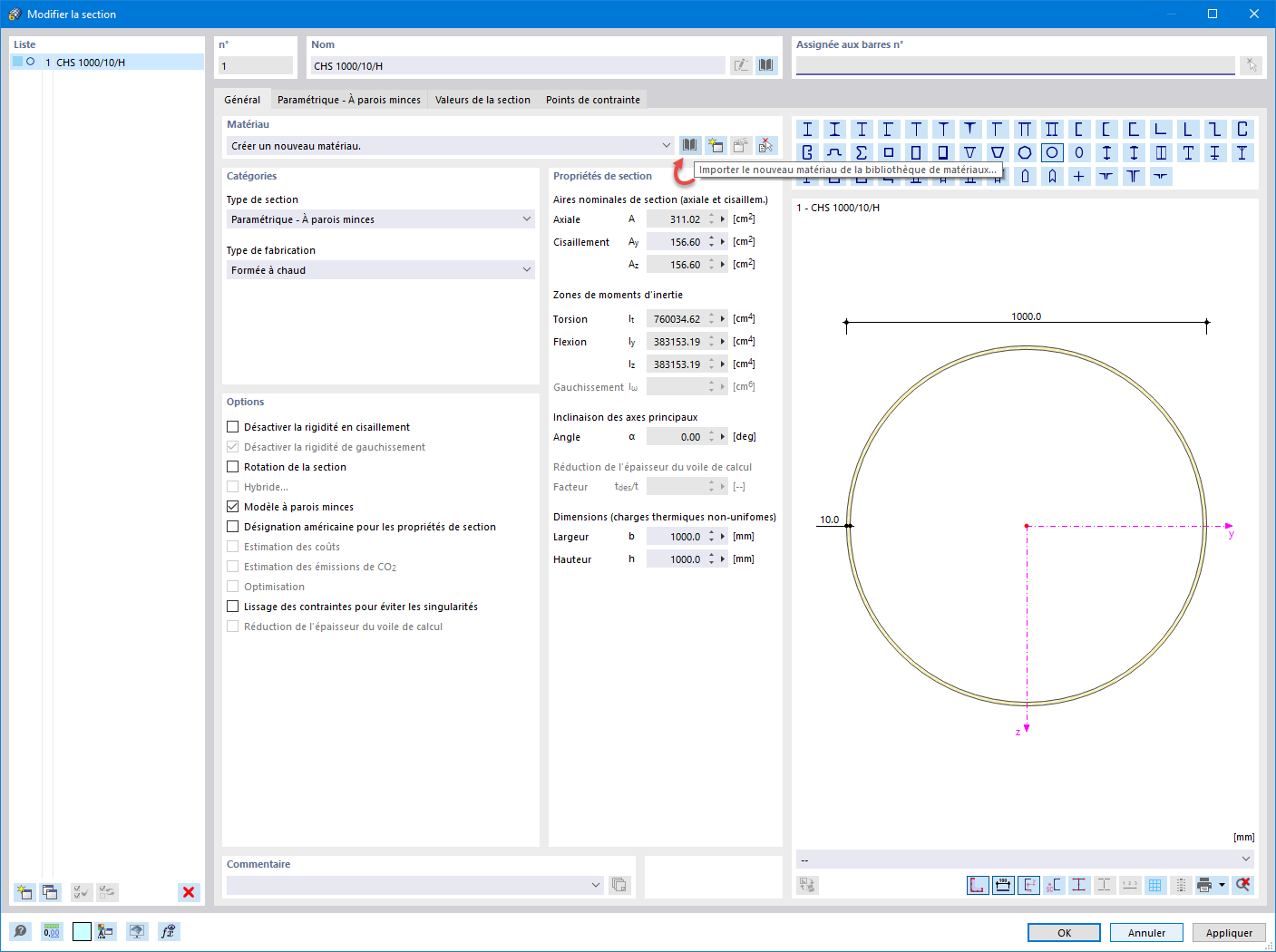Click the create new material icon

pos(716,145)
